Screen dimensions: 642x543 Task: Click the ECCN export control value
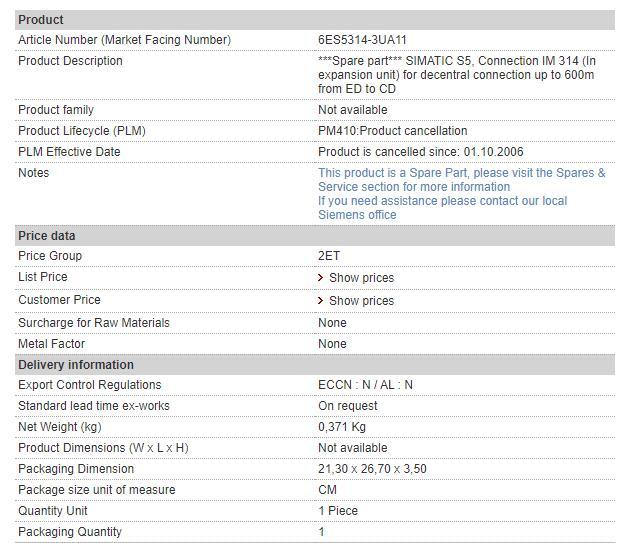(365, 385)
